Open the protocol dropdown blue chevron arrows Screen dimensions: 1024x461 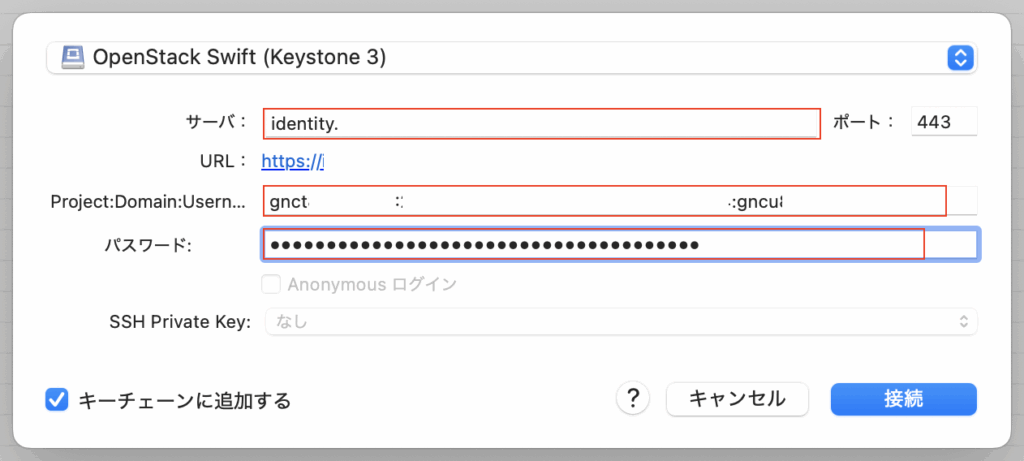(x=960, y=57)
